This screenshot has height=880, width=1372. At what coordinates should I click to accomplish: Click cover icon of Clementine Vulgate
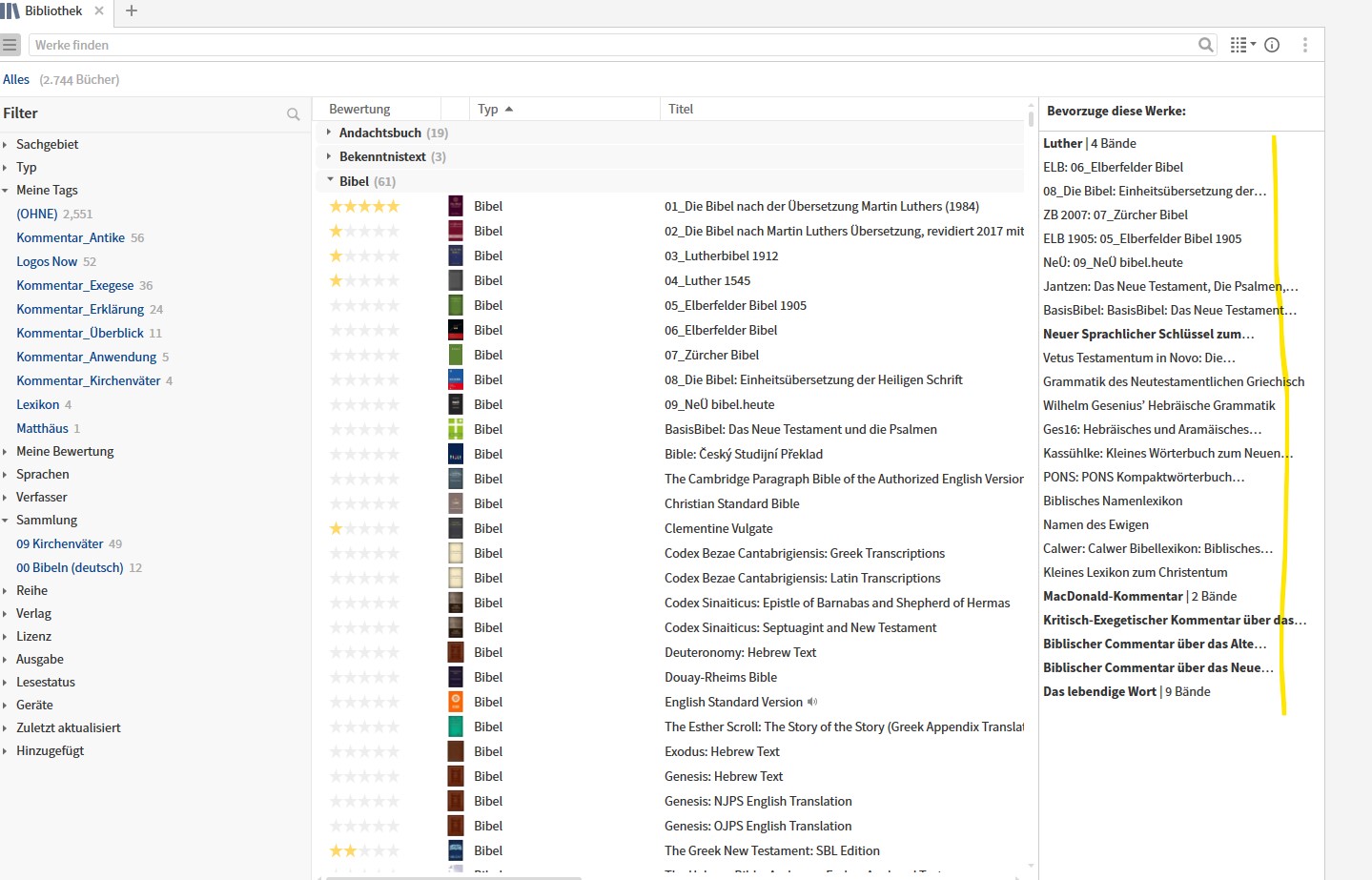(x=456, y=529)
